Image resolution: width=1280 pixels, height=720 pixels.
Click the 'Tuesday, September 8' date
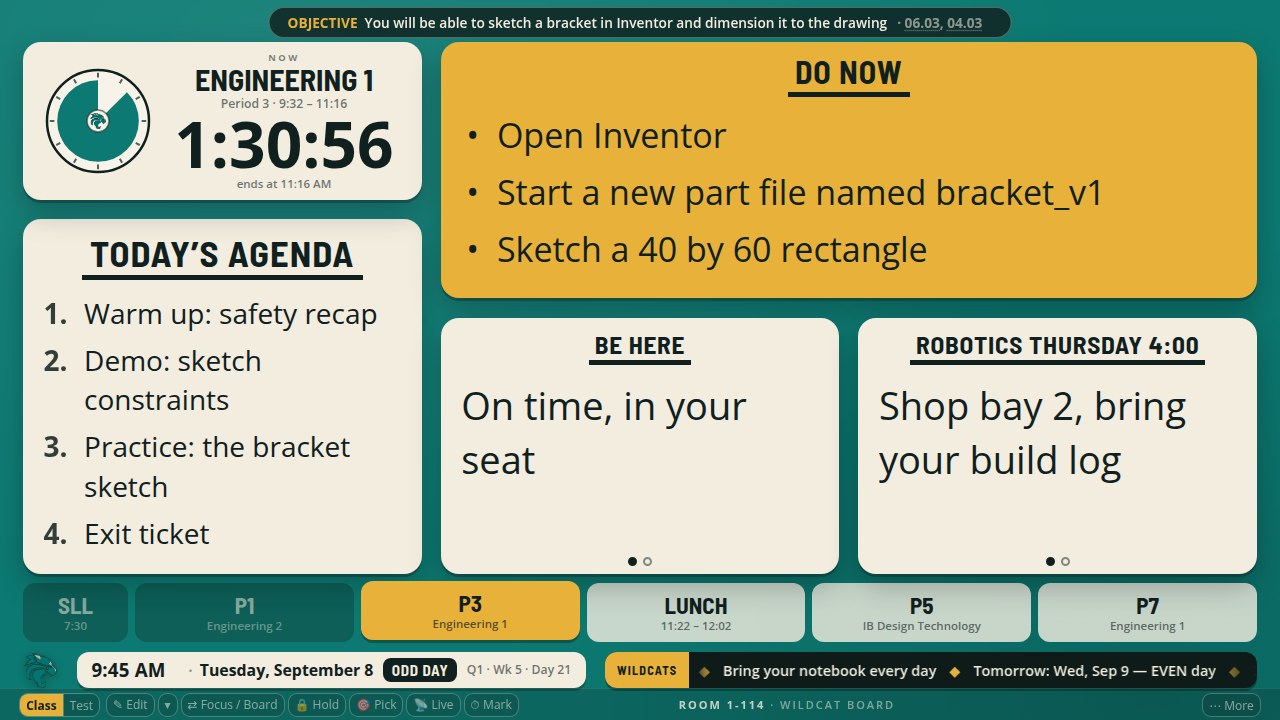[x=286, y=670]
